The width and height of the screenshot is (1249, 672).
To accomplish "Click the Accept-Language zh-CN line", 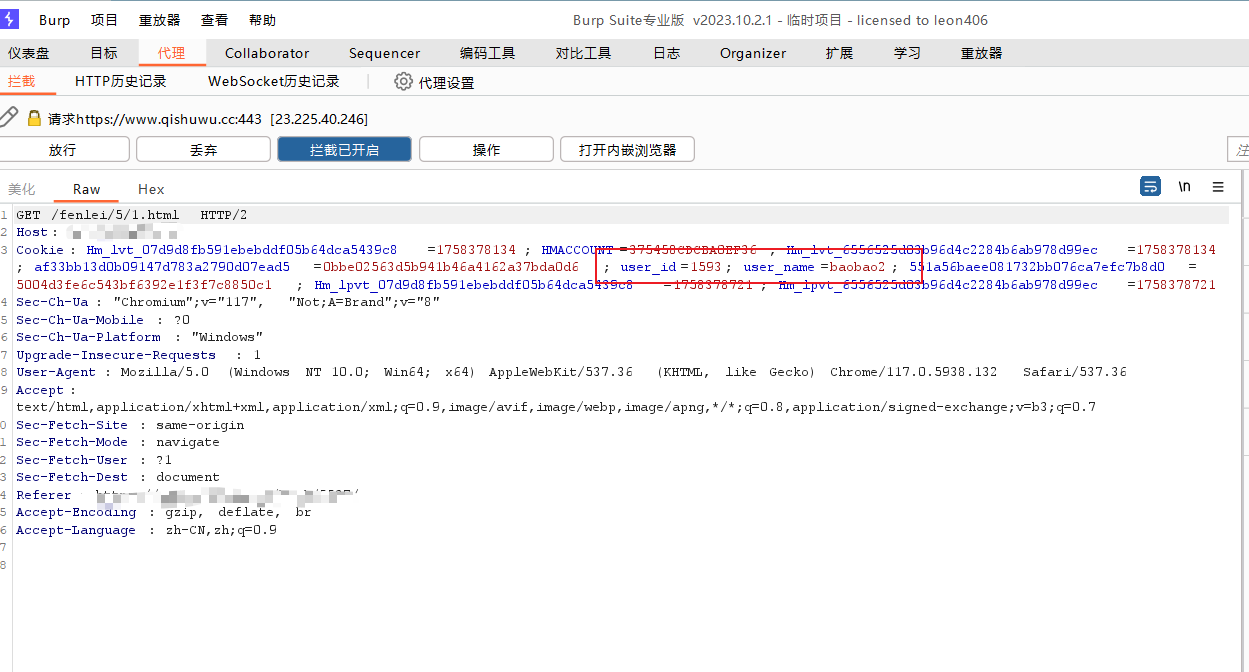I will [x=146, y=530].
